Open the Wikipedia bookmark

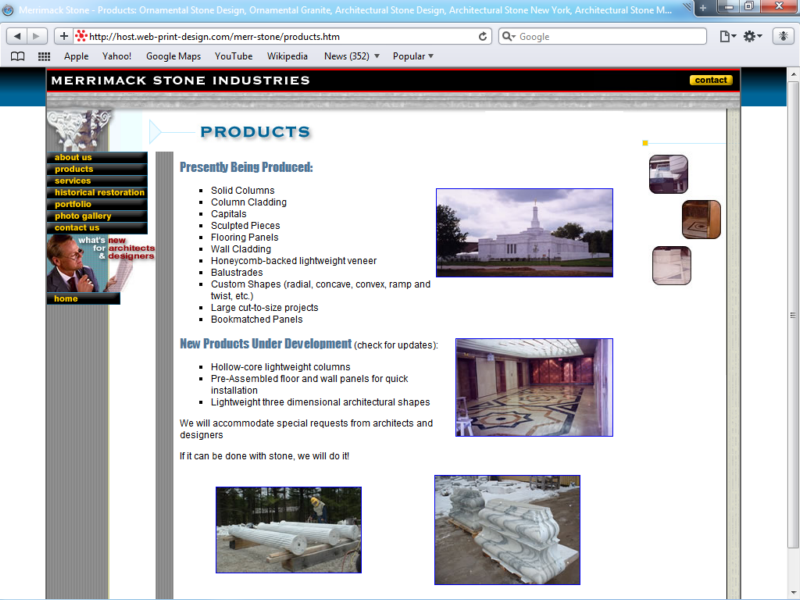tap(287, 56)
